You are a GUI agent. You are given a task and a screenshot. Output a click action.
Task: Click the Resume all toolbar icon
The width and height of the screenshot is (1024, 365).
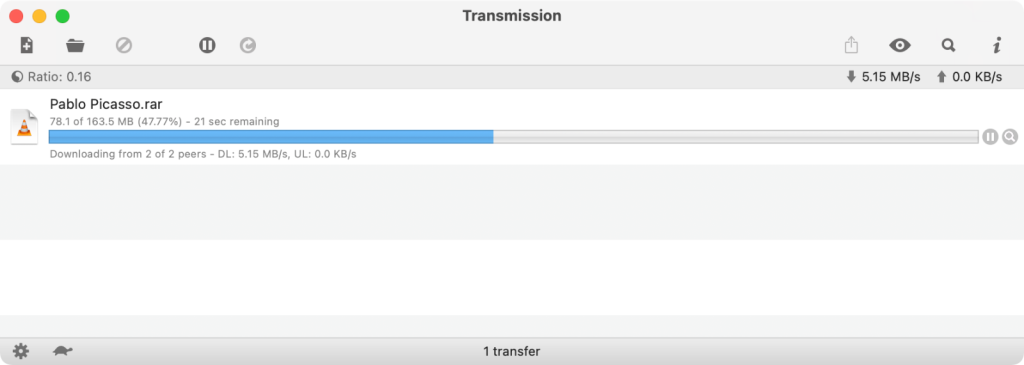[x=248, y=45]
